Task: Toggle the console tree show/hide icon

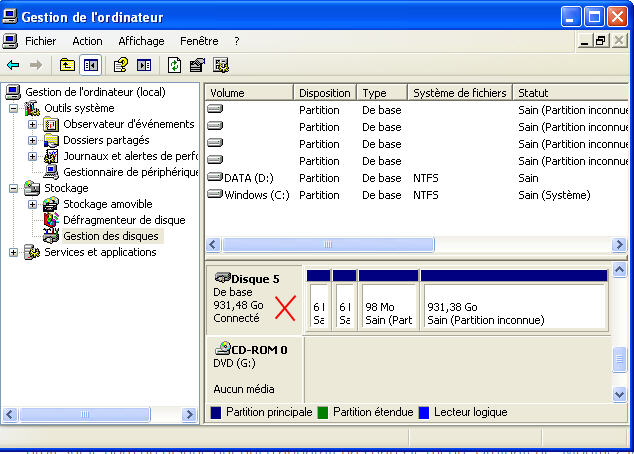Action: click(91, 65)
